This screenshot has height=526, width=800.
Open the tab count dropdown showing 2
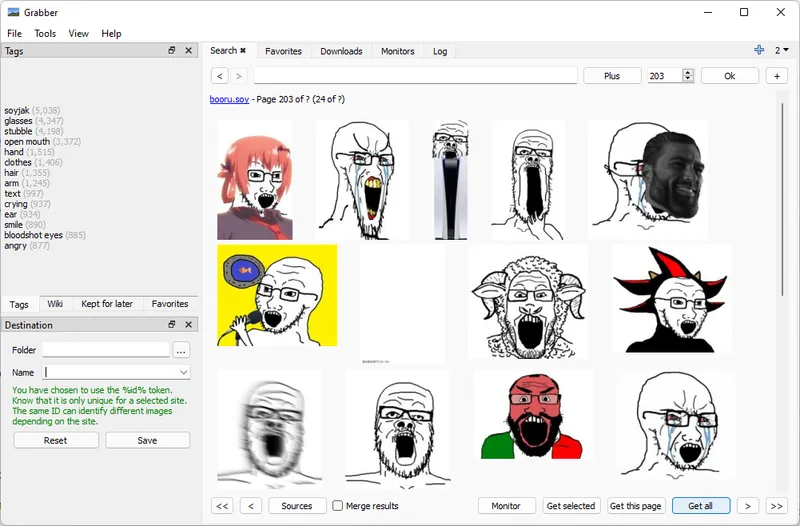coord(781,50)
